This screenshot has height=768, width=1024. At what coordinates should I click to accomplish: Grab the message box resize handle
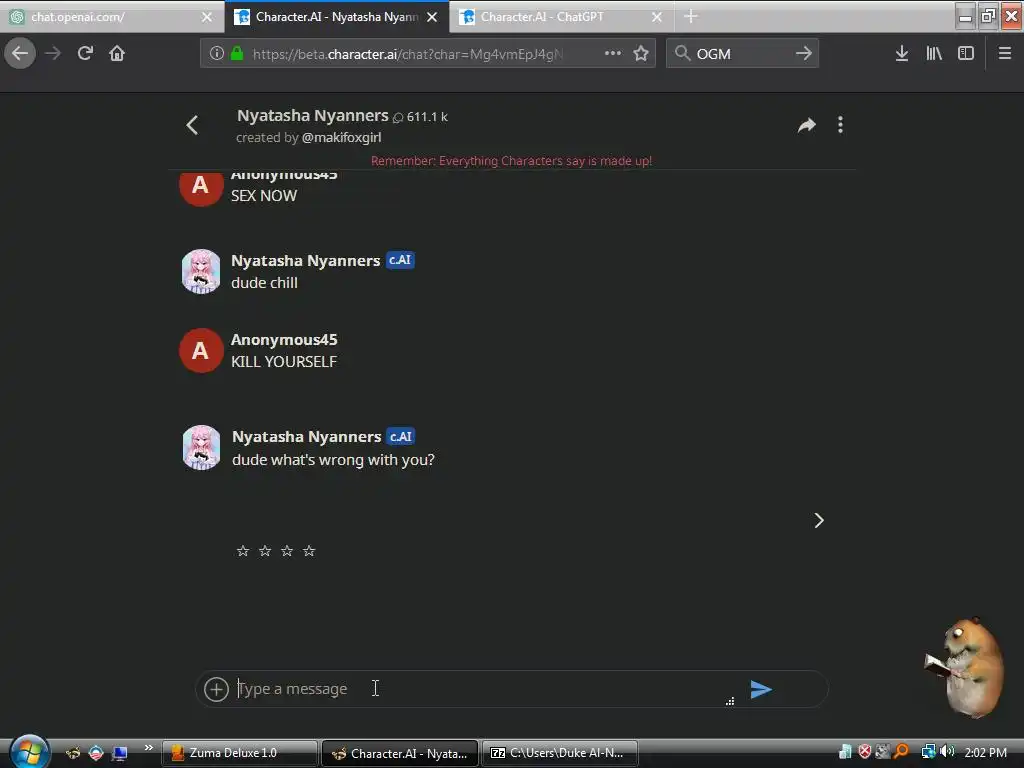click(x=730, y=701)
